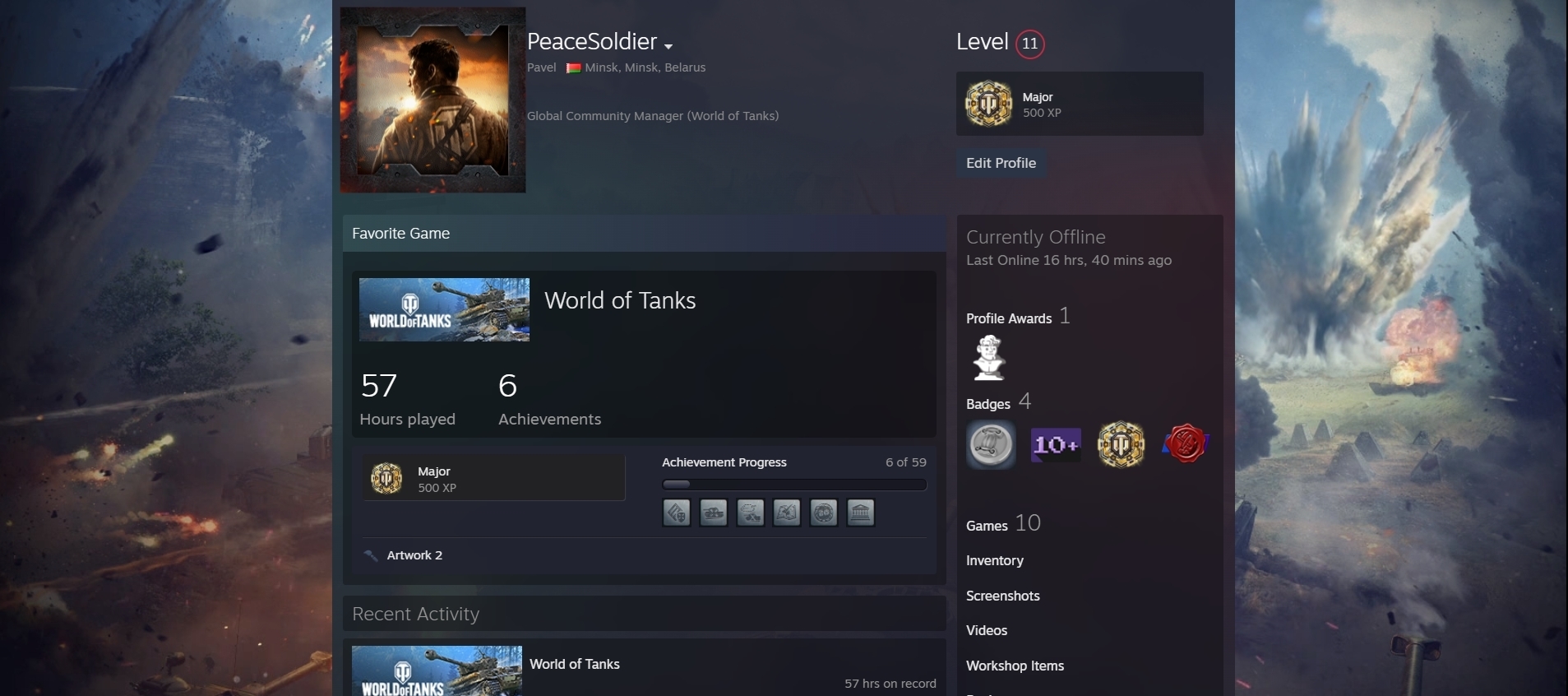
Task: Click the "Minsk, Minsk, Belarus" location text
Action: click(x=645, y=67)
